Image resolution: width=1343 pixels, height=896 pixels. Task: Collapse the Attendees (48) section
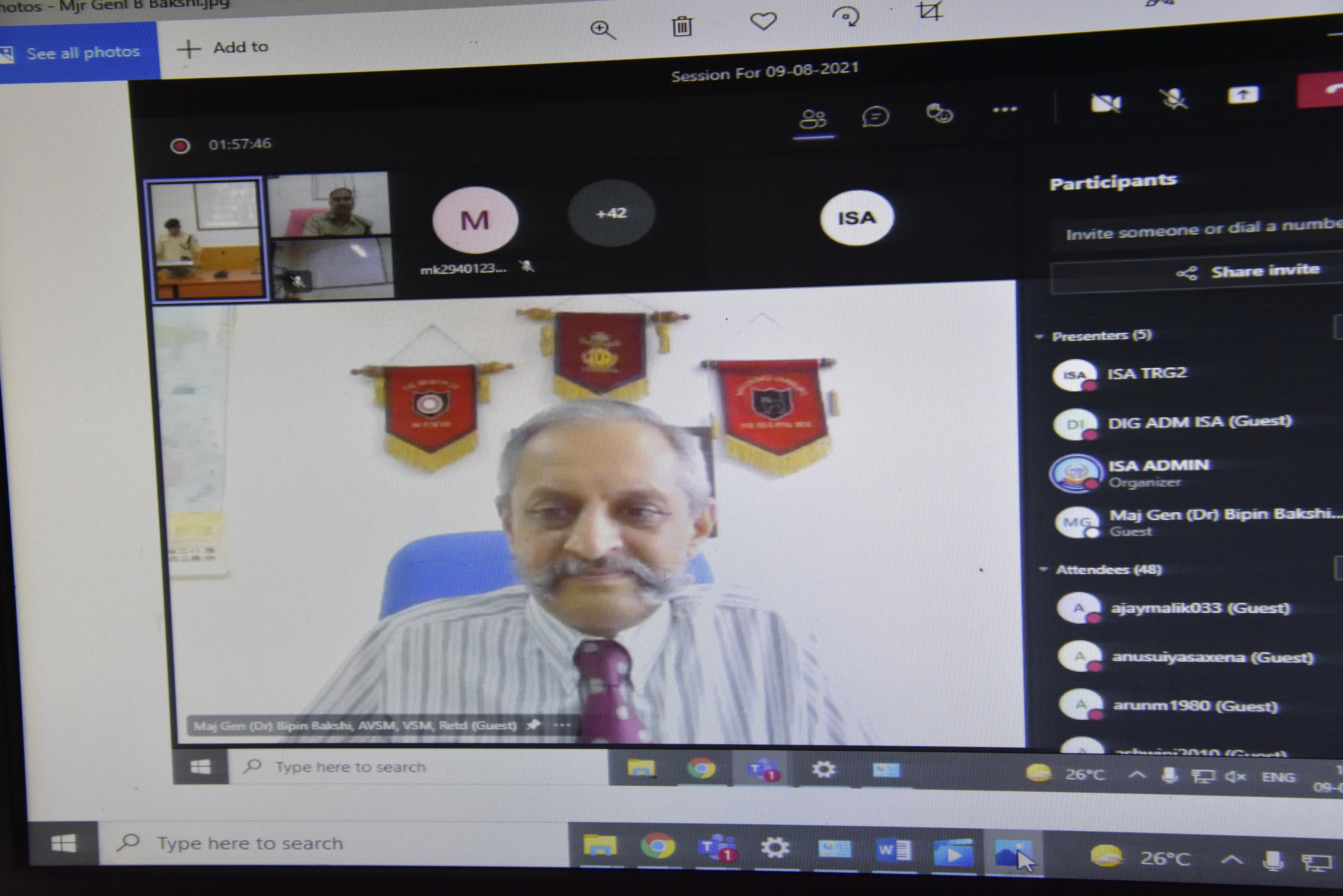coord(1043,569)
